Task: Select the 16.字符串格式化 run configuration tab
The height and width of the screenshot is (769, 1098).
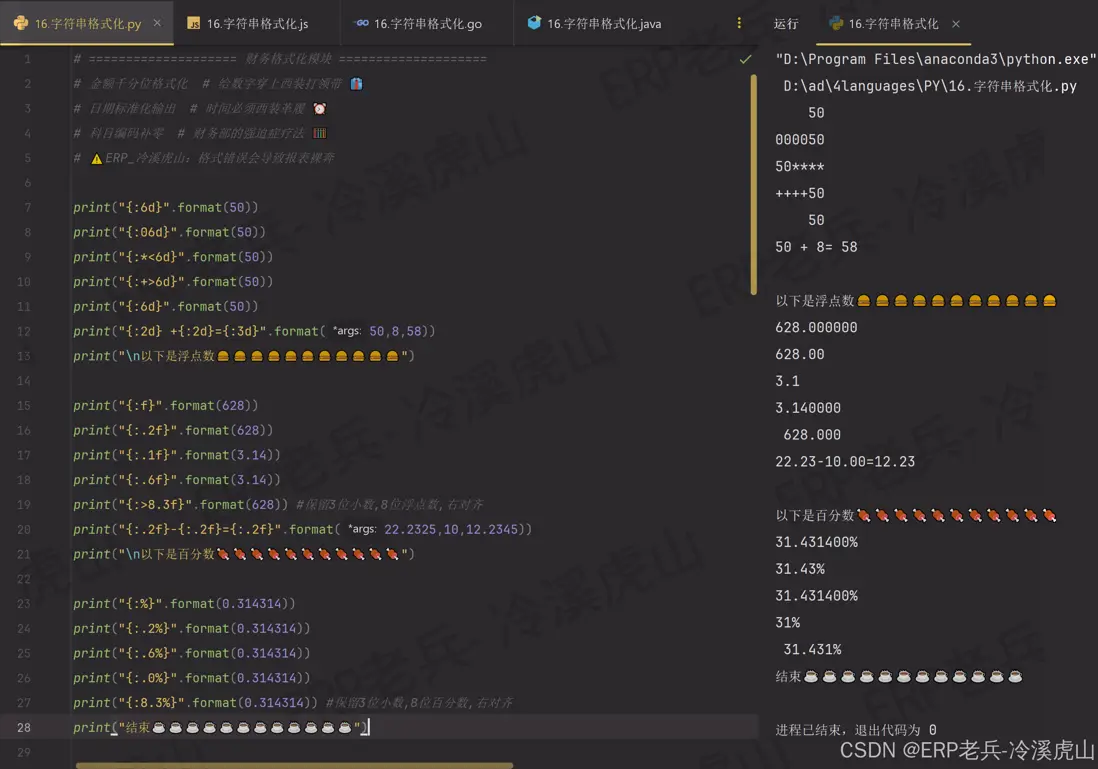Action: pyautogui.click(x=893, y=24)
